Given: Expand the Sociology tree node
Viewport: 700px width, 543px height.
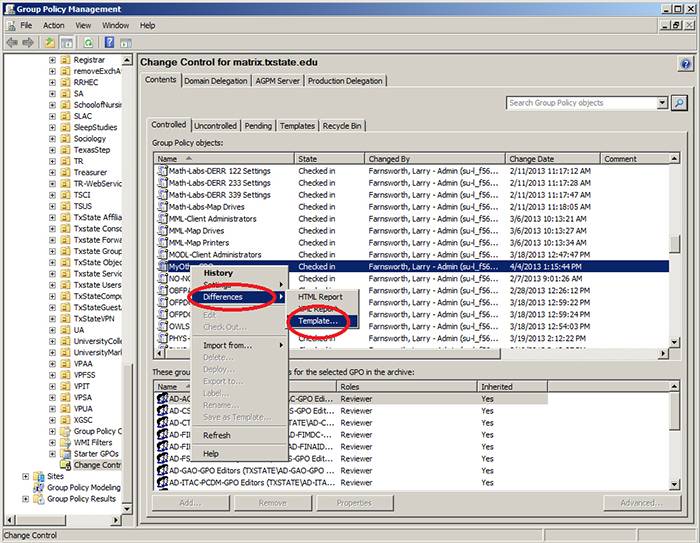Looking at the screenshot, I should pos(52,138).
